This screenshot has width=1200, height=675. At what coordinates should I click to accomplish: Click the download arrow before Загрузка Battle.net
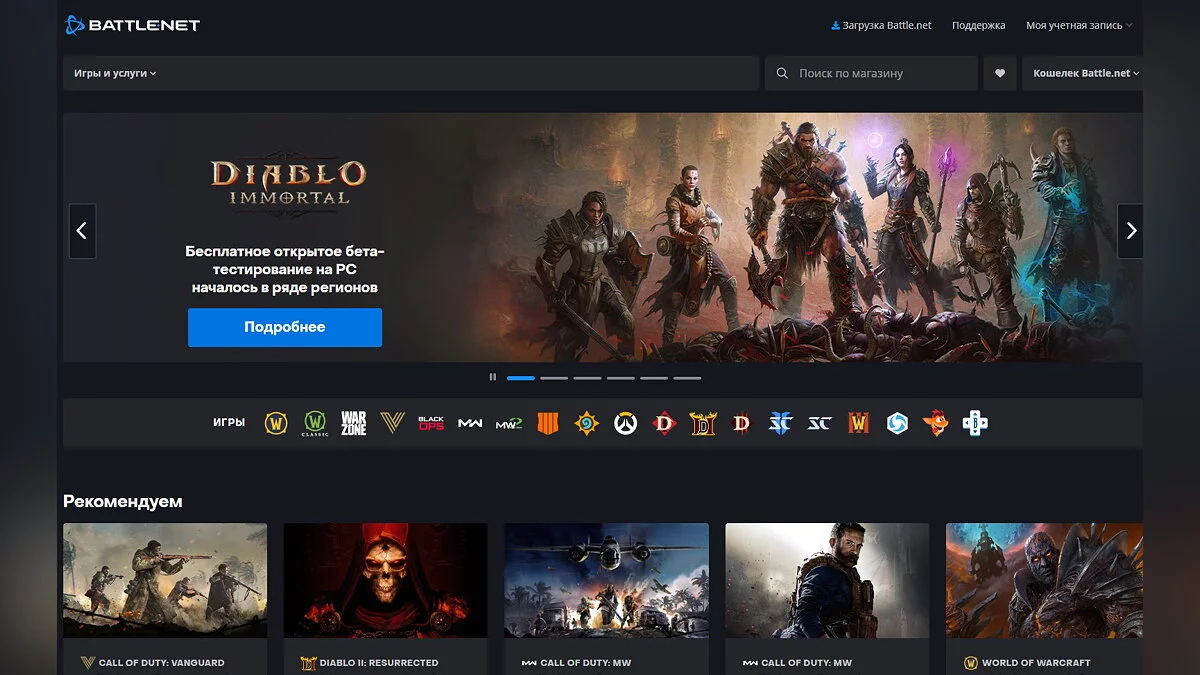(x=836, y=25)
